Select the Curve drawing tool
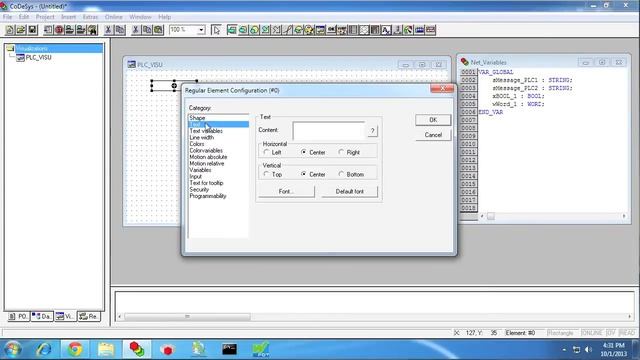 tap(287, 30)
